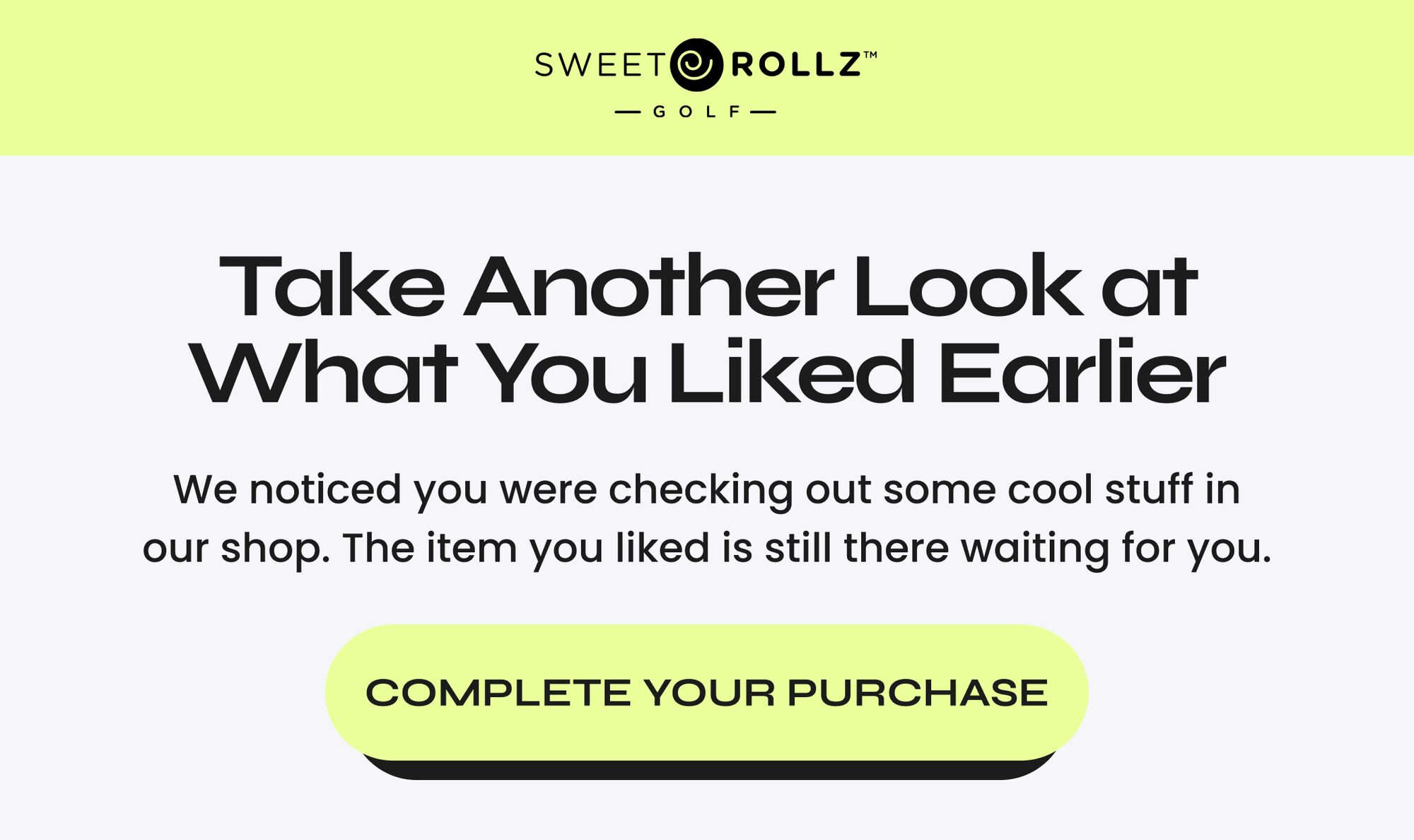Screen dimensions: 1414x840
Task: Click the word 'COMPLETE' on the button
Action: point(498,692)
